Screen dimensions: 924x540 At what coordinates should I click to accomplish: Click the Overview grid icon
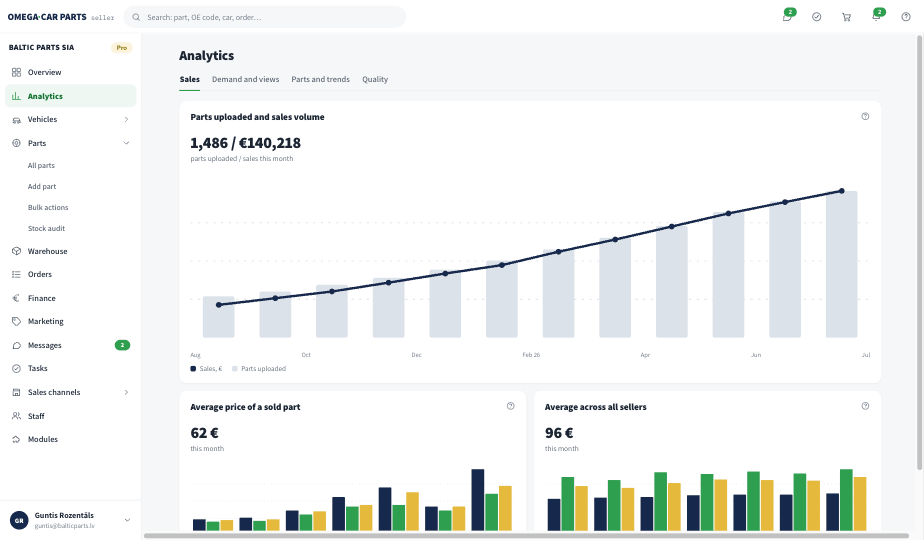(16, 73)
